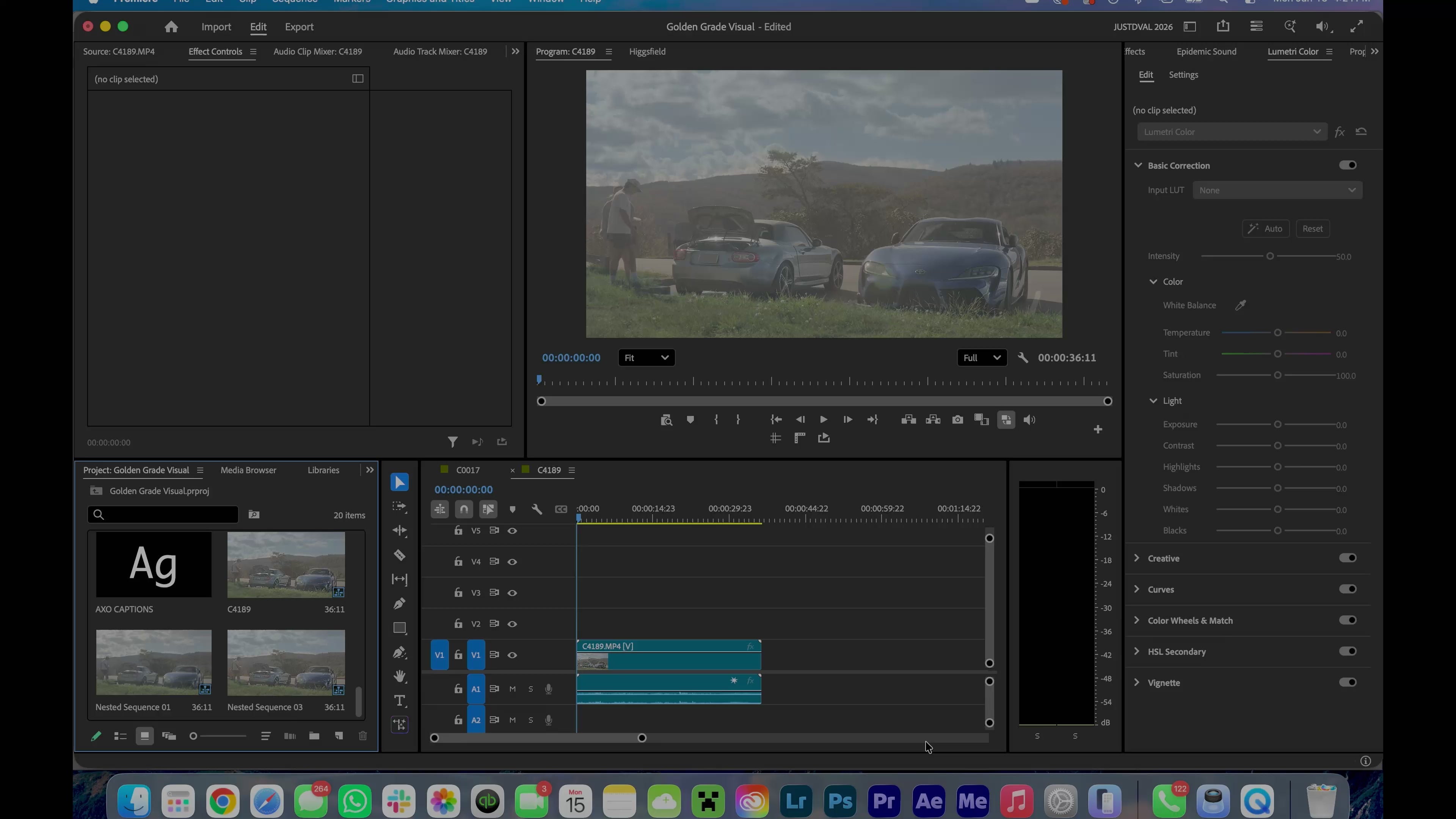Toggle V1 track output eye
This screenshot has width=1456, height=819.
coord(512,655)
